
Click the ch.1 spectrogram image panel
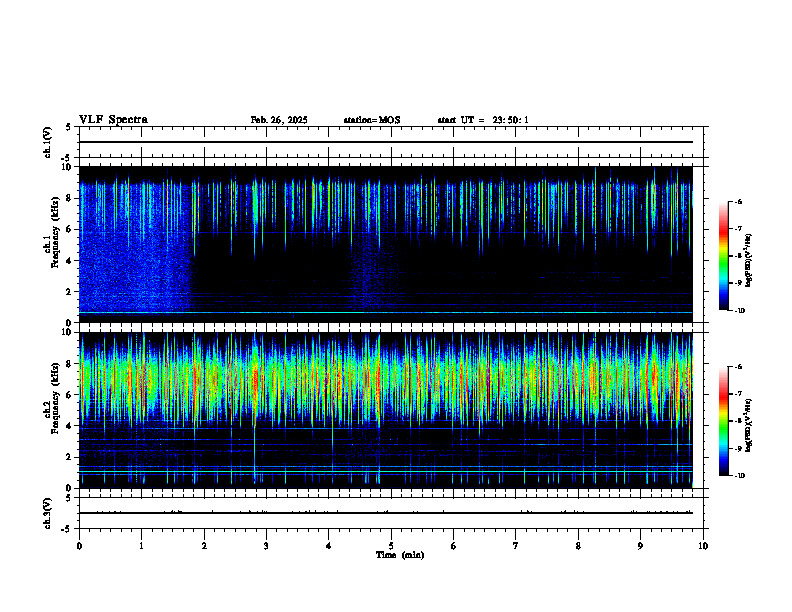386,244
